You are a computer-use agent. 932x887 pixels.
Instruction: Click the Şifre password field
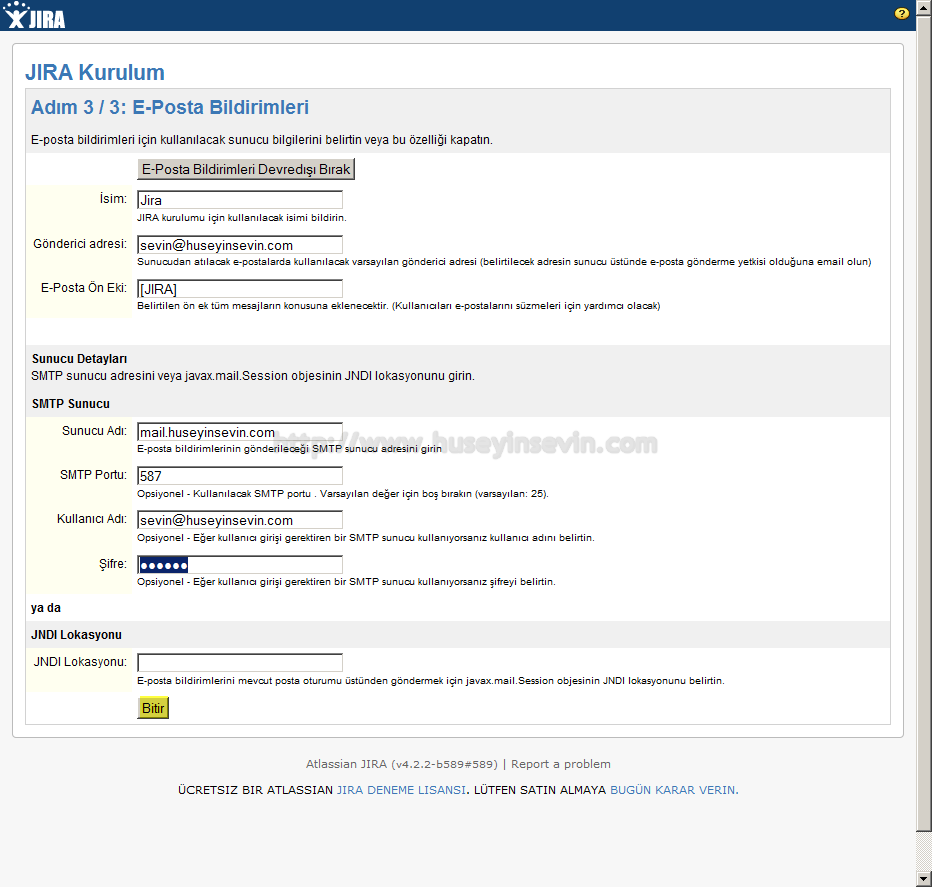tap(240, 564)
